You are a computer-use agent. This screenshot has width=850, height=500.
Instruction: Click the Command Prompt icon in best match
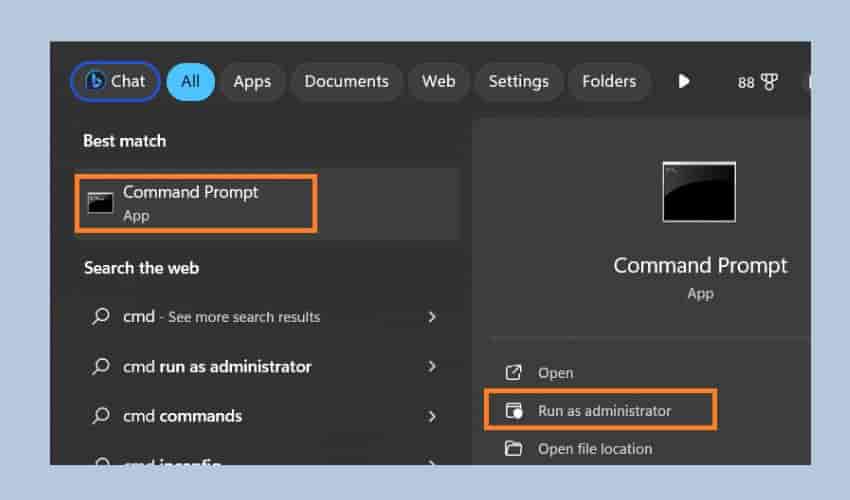point(100,203)
